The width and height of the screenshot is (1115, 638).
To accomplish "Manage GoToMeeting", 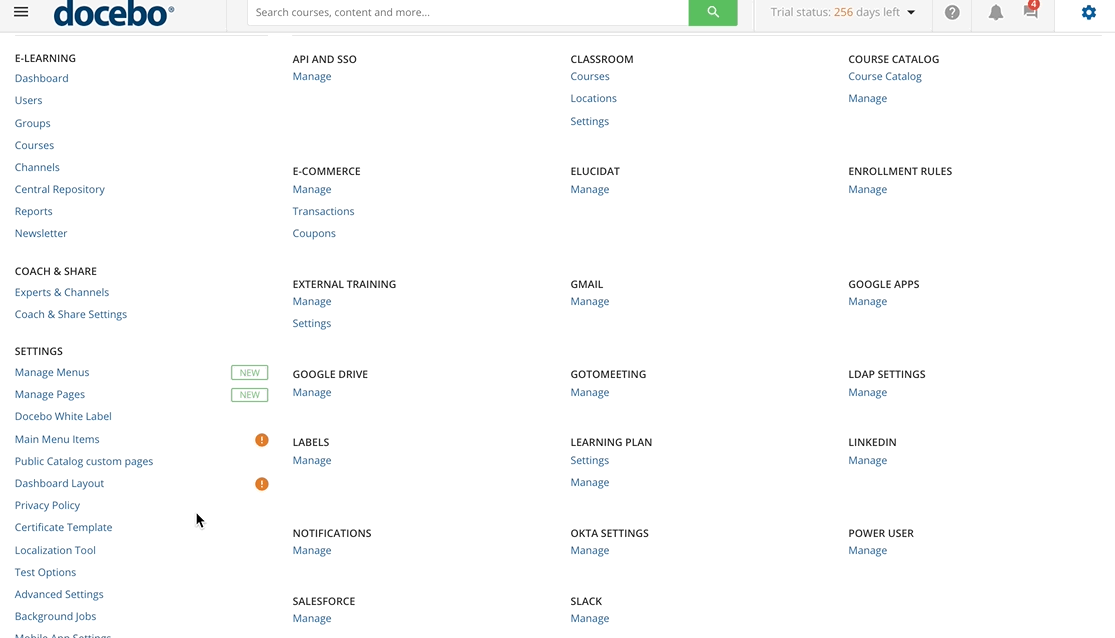I will tap(590, 393).
